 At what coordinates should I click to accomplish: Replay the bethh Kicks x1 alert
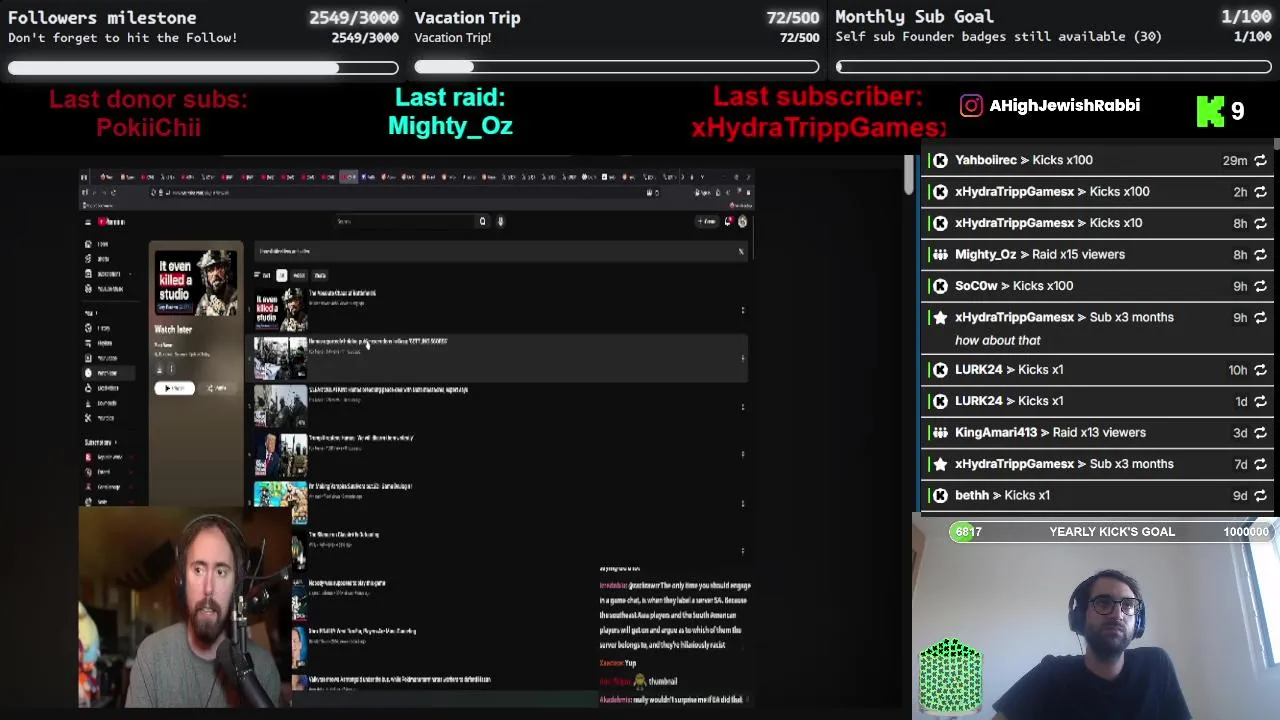click(1260, 495)
